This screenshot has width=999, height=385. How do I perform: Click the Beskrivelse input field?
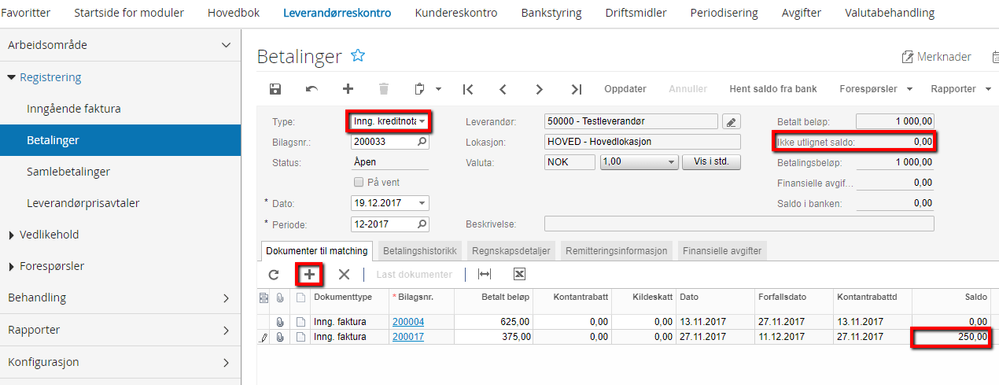pos(739,224)
